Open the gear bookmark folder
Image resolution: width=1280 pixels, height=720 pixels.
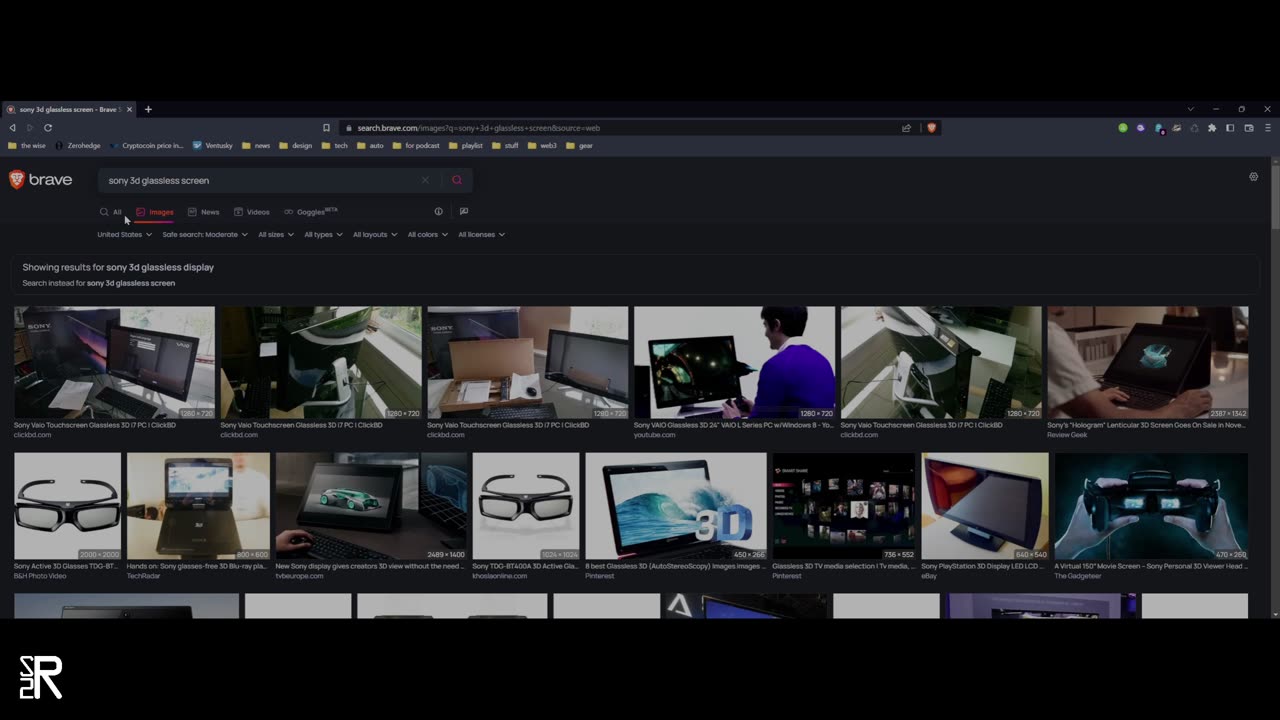click(x=579, y=146)
